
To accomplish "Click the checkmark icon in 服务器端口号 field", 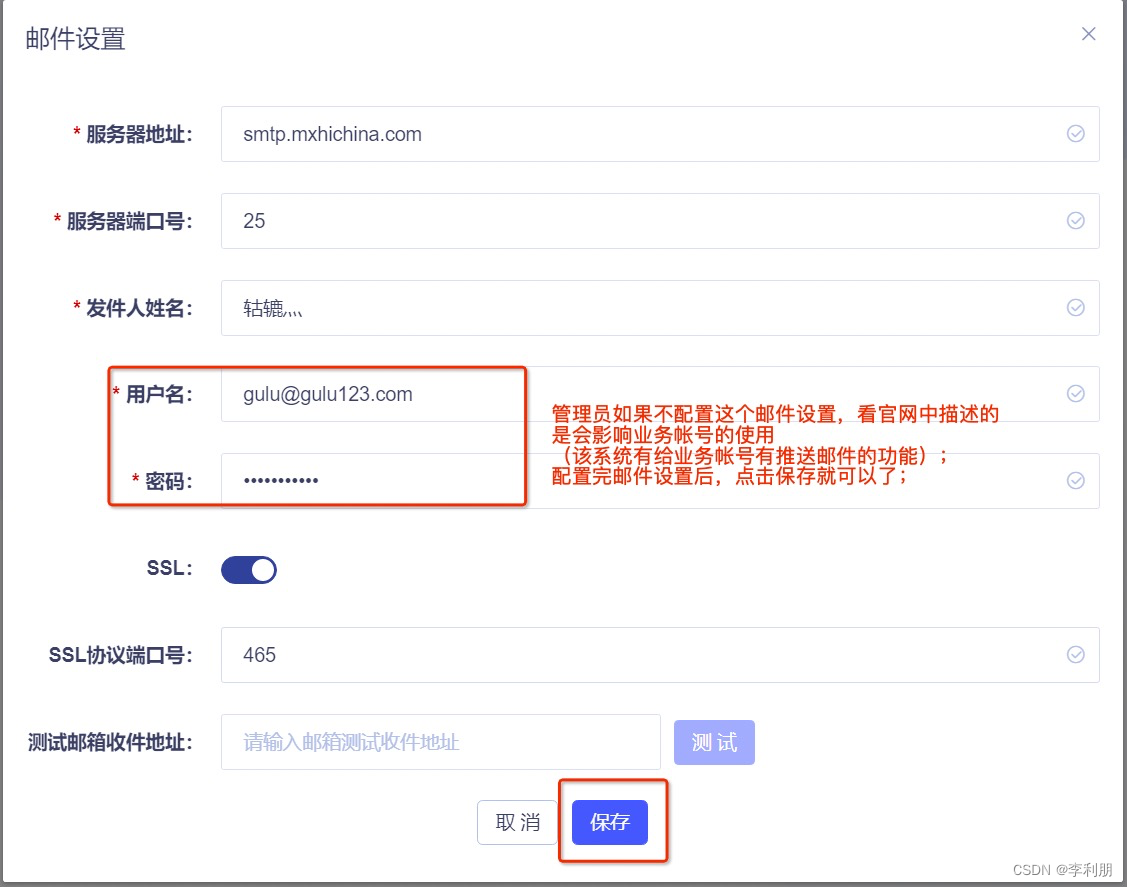I will click(x=1075, y=221).
